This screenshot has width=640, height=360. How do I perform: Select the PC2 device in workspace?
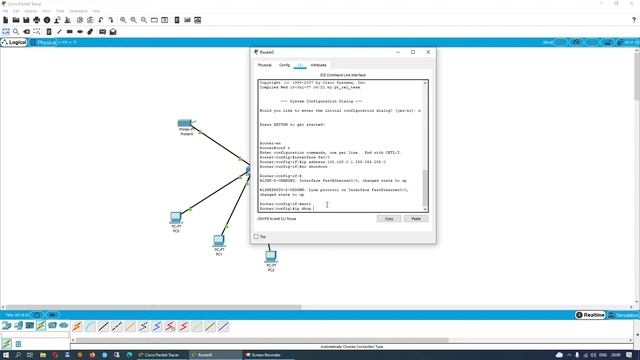point(271,257)
